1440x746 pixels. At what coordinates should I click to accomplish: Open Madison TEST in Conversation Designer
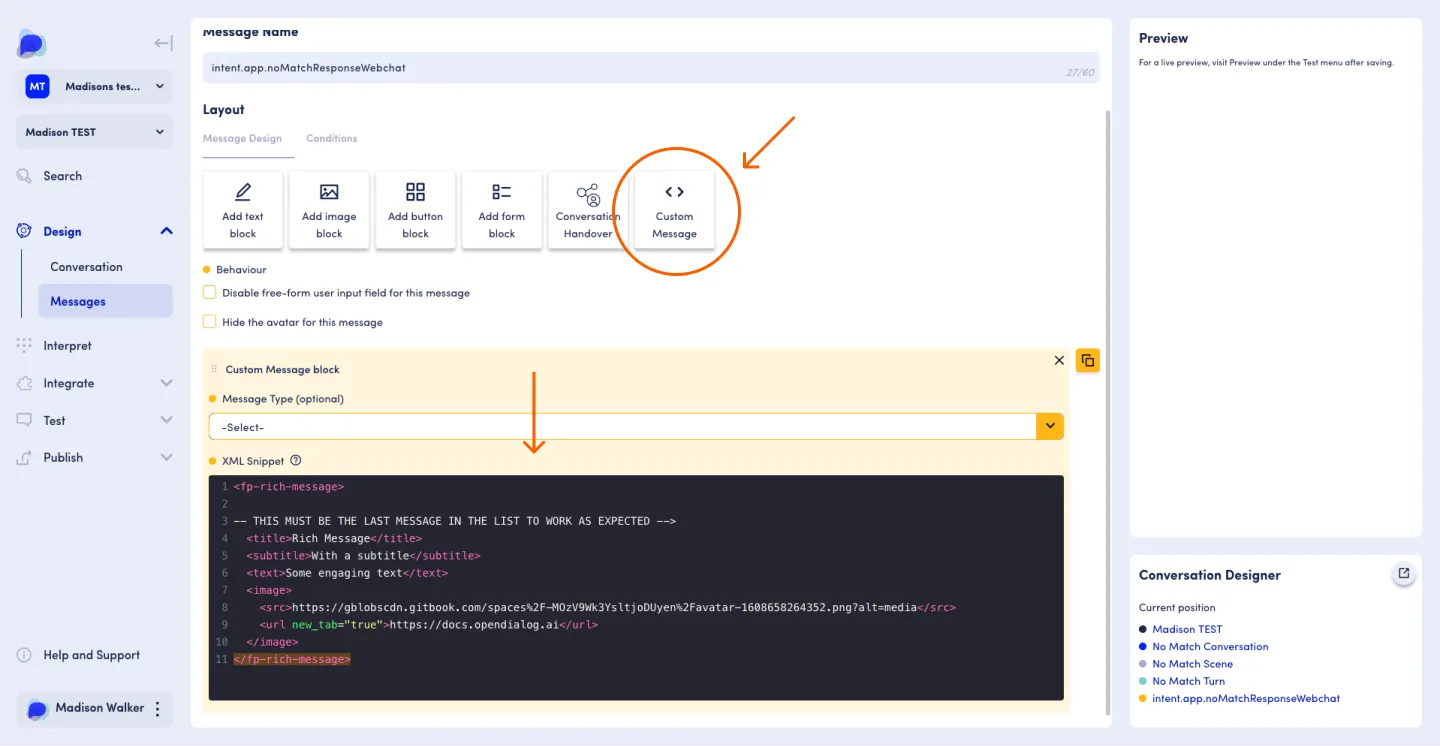click(x=1187, y=629)
